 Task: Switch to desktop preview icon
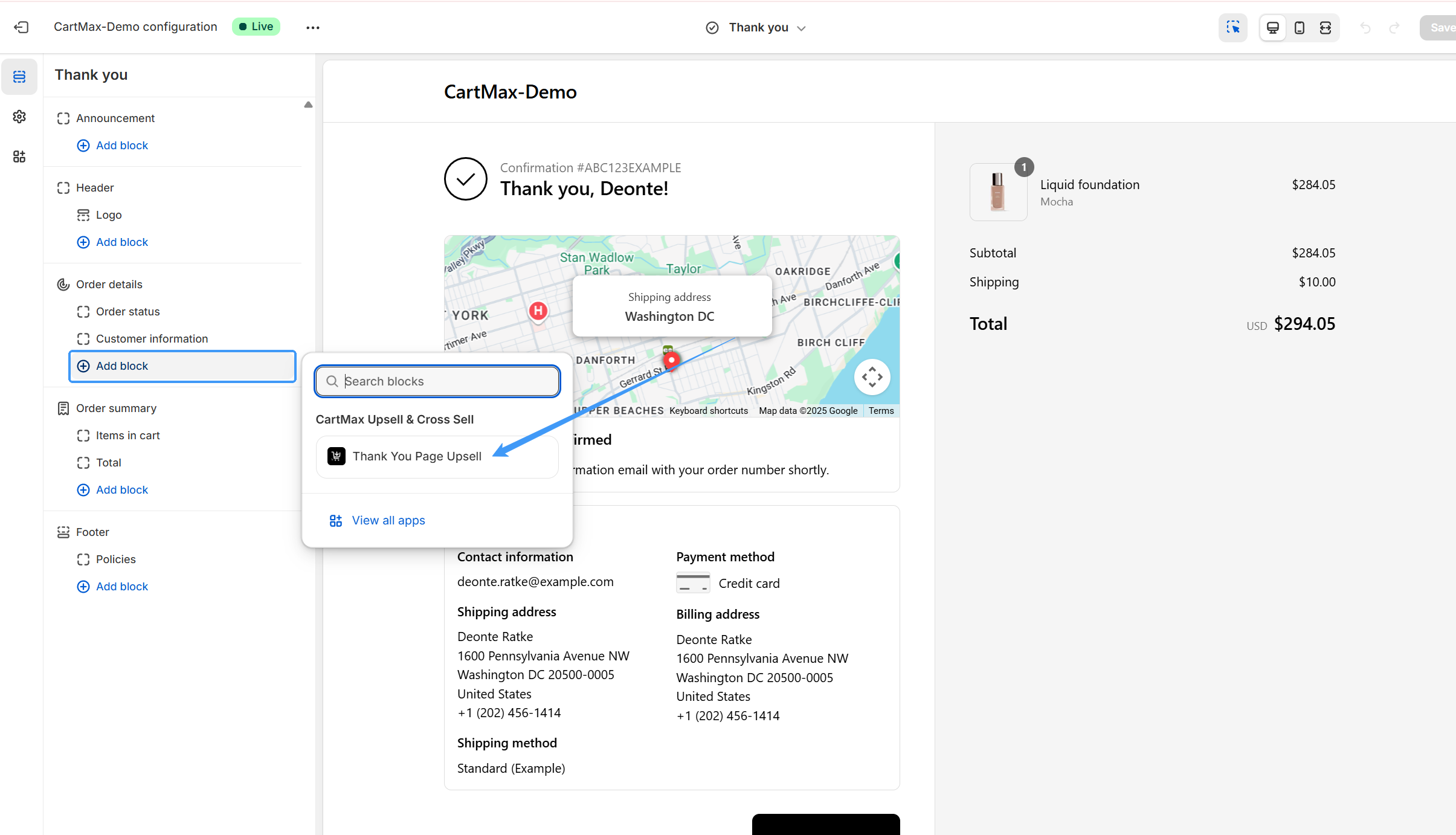pos(1272,27)
